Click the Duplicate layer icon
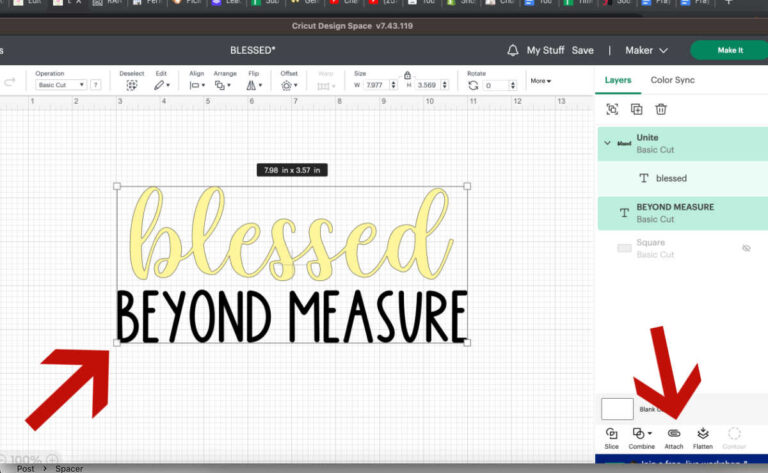768x473 pixels. tap(636, 109)
